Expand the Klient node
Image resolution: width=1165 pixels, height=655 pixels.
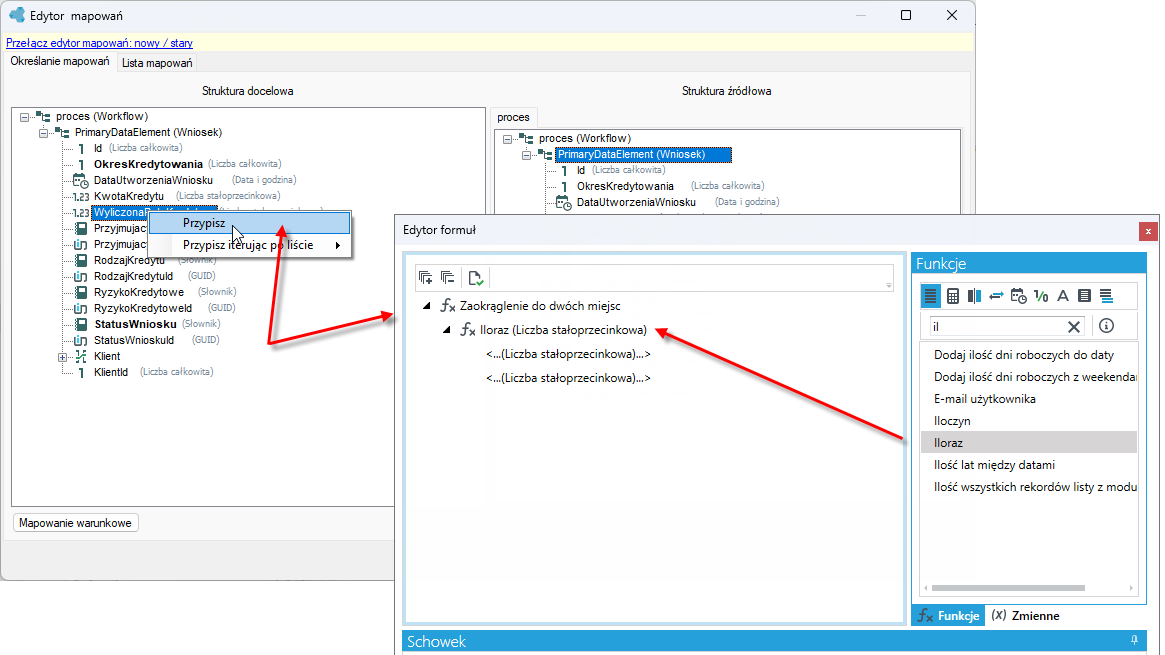(62, 356)
